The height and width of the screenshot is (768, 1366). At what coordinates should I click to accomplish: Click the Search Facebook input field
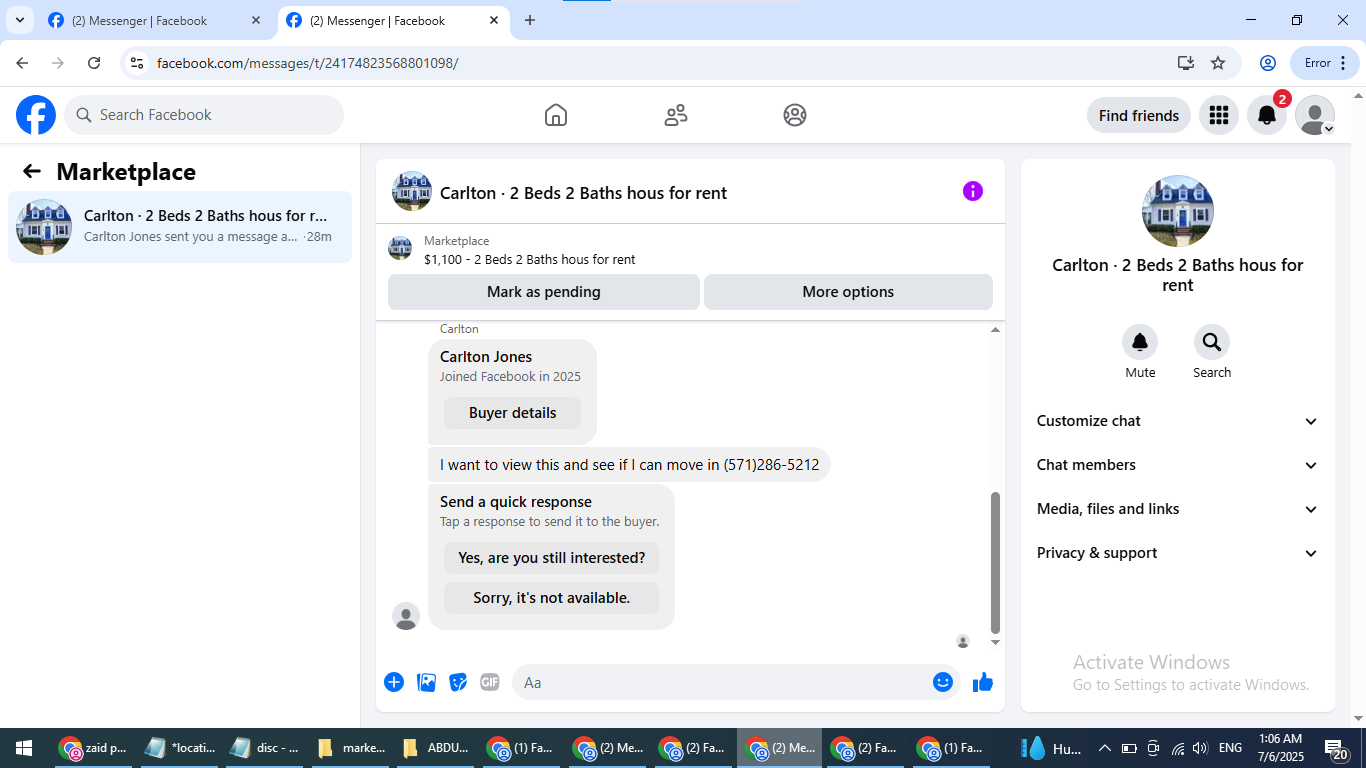204,115
